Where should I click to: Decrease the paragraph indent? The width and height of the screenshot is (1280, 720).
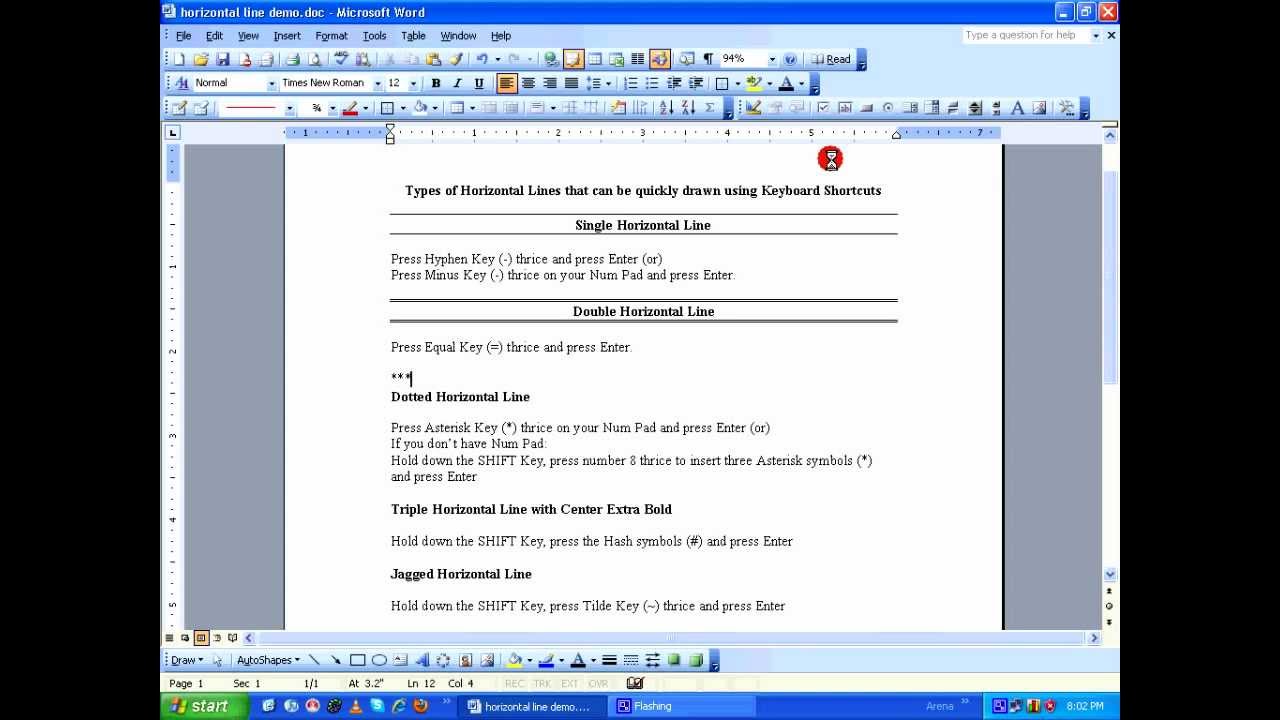tap(674, 83)
